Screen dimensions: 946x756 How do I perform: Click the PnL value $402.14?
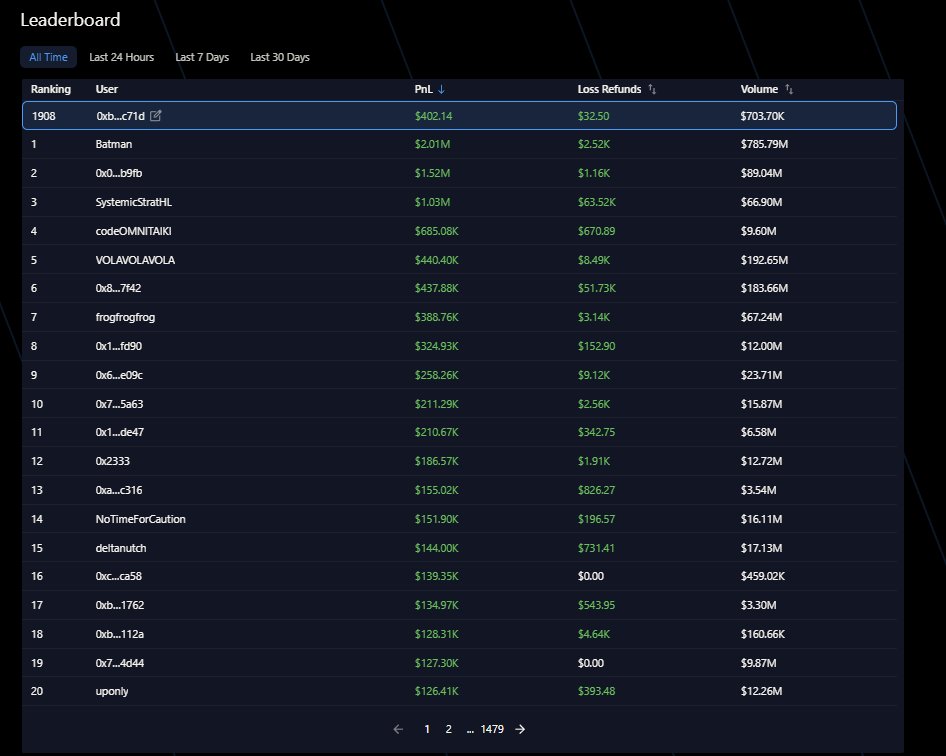click(x=433, y=116)
